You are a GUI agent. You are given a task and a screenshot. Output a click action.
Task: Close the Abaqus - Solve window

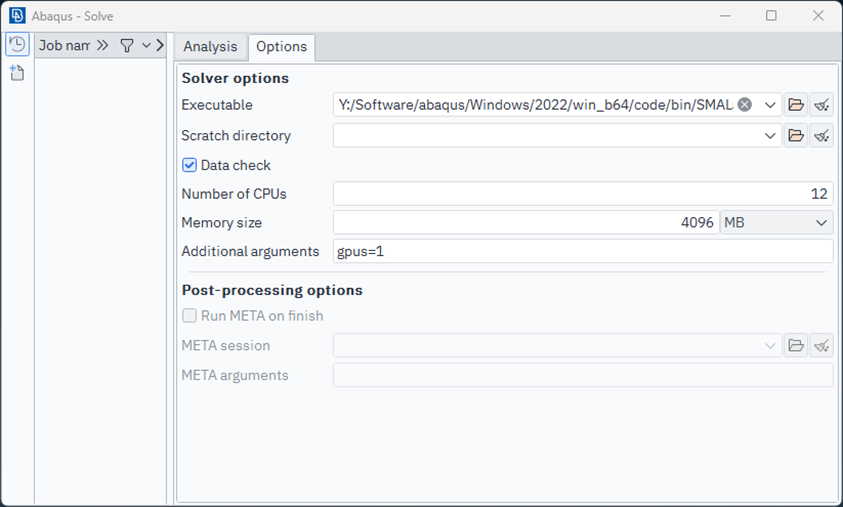pos(818,16)
